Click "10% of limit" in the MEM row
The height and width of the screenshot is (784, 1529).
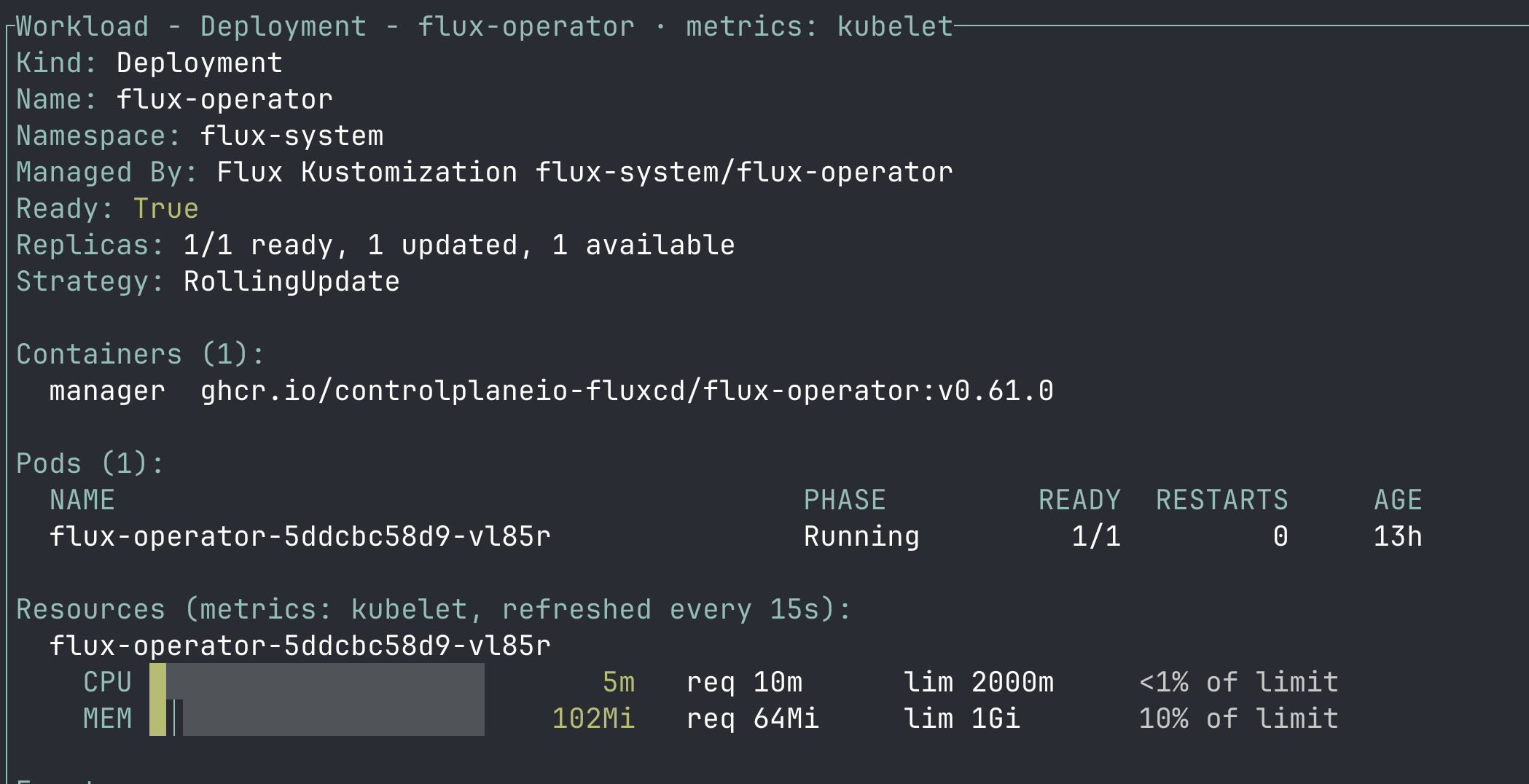click(x=1239, y=718)
